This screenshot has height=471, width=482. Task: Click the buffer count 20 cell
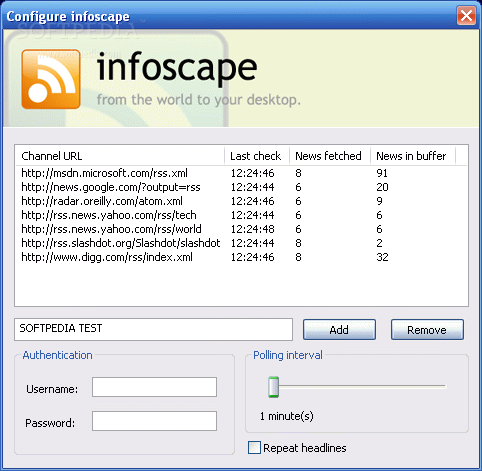382,187
